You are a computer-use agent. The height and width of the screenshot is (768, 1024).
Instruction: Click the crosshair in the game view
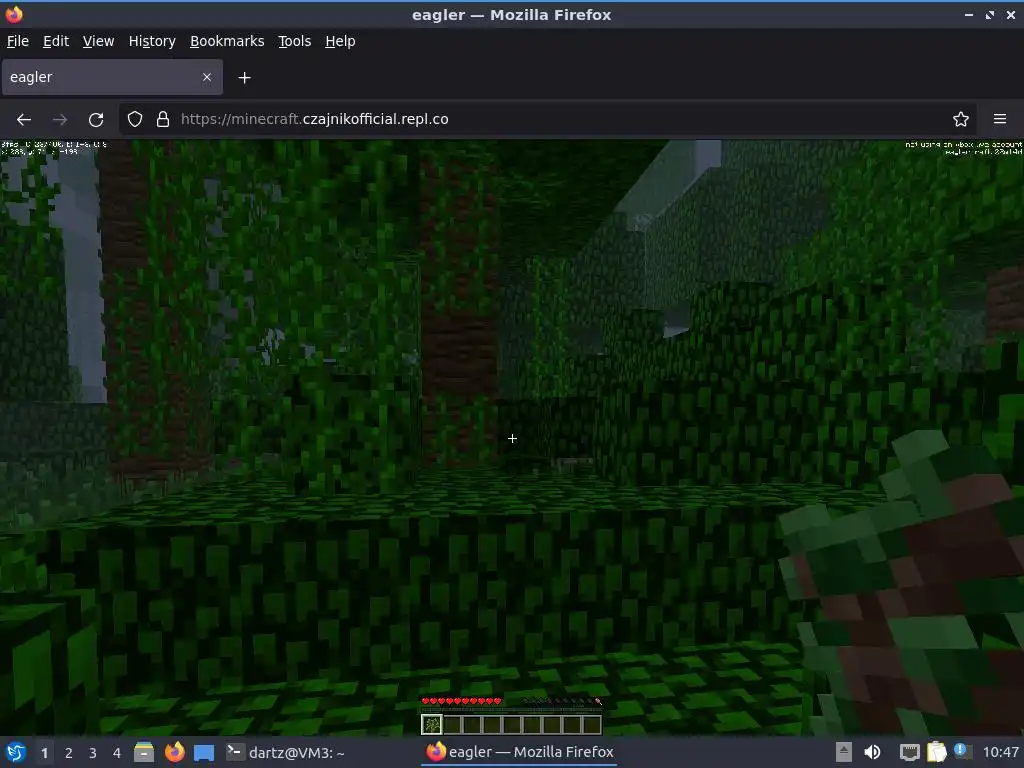(513, 439)
